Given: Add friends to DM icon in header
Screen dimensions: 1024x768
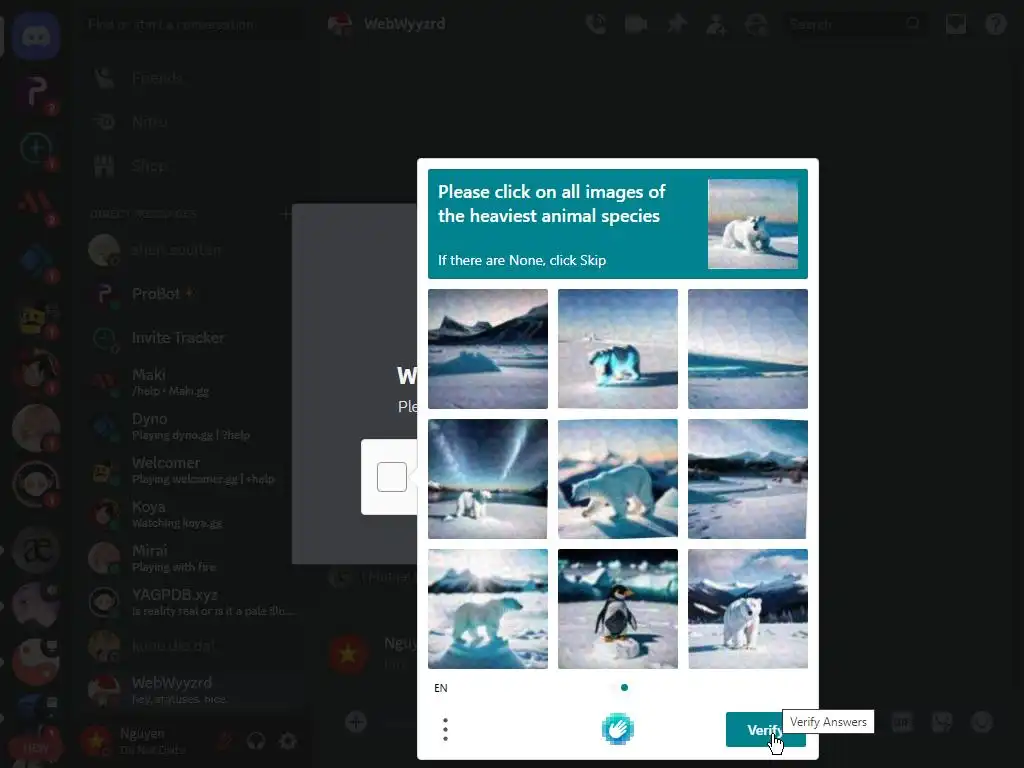Looking at the screenshot, I should pyautogui.click(x=716, y=24).
